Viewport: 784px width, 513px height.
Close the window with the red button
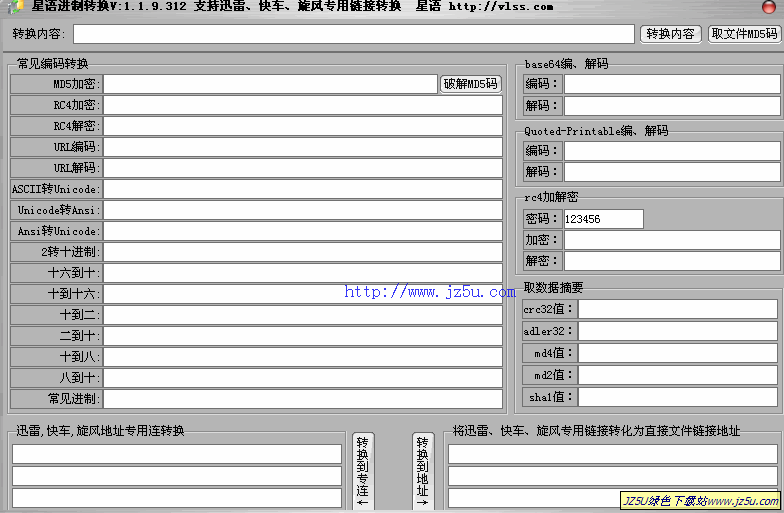[769, 6]
